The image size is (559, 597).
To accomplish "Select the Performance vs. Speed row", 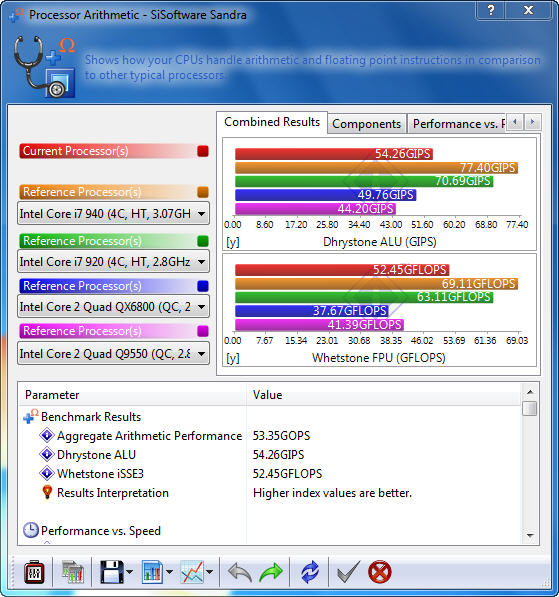I will [101, 531].
